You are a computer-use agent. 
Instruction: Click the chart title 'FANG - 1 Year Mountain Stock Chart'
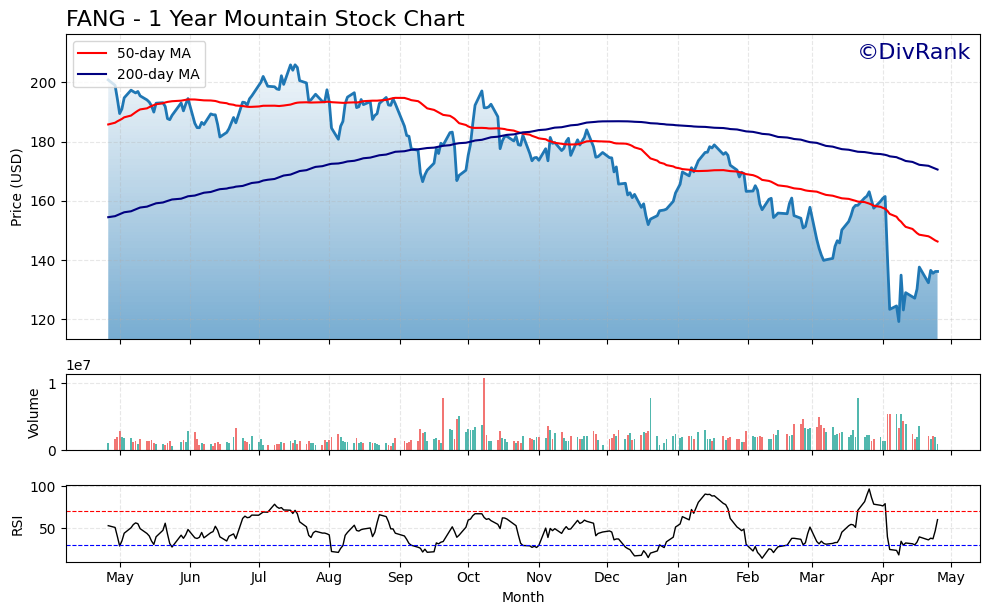[265, 19]
